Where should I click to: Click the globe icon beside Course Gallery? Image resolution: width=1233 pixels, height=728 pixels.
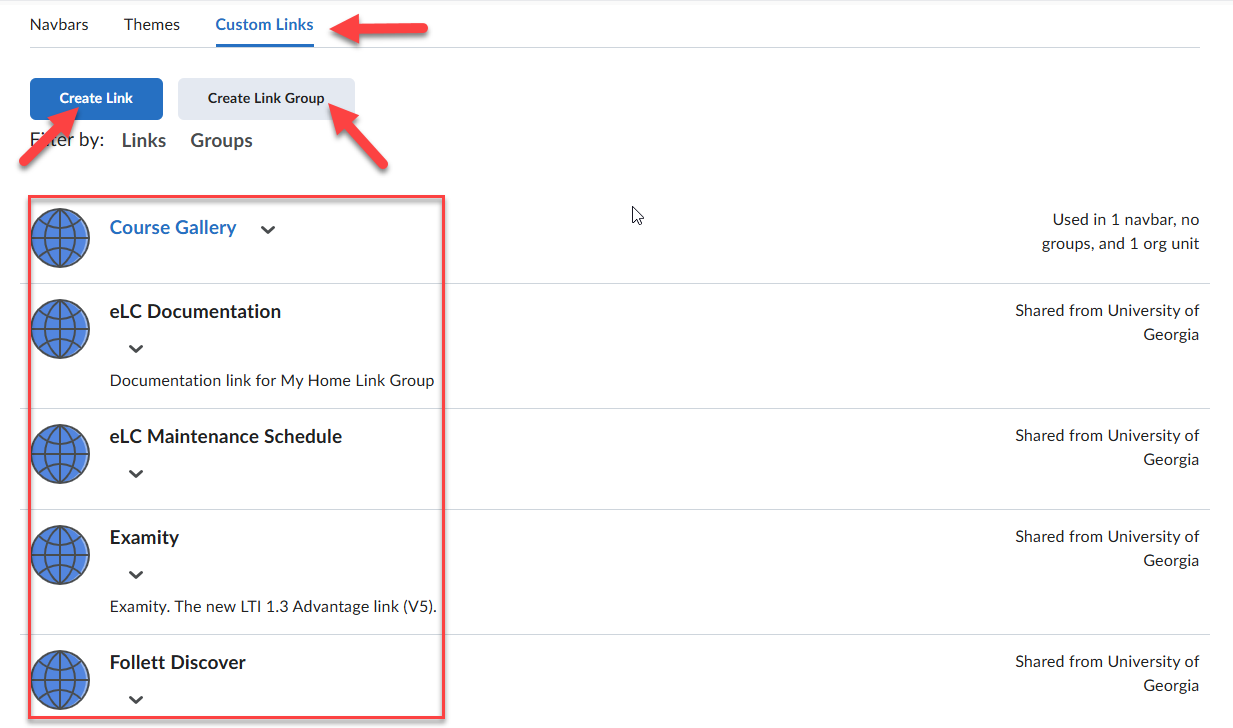pos(60,238)
